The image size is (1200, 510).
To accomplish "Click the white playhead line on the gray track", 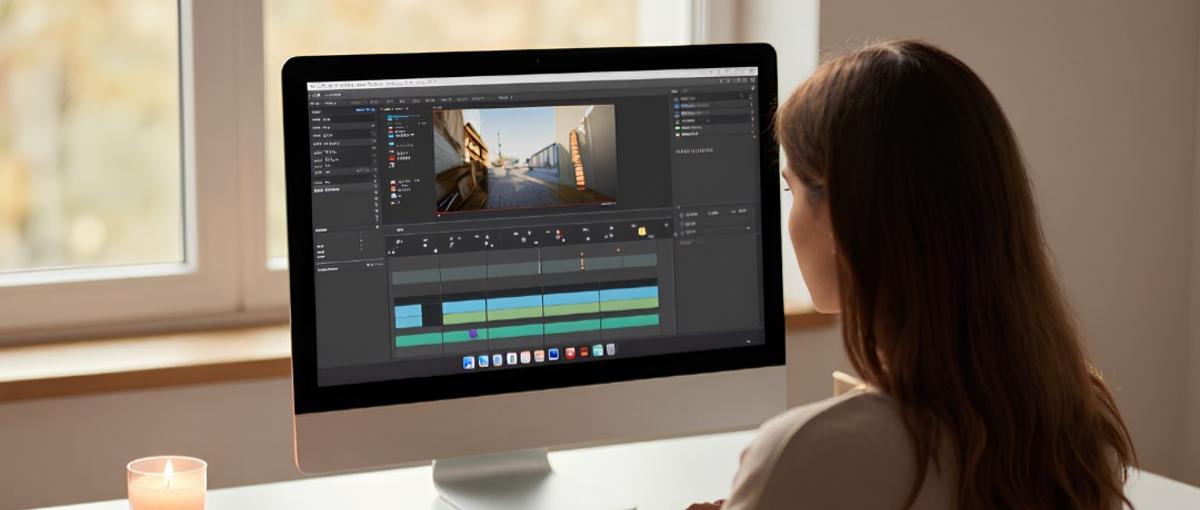I will point(539,261).
